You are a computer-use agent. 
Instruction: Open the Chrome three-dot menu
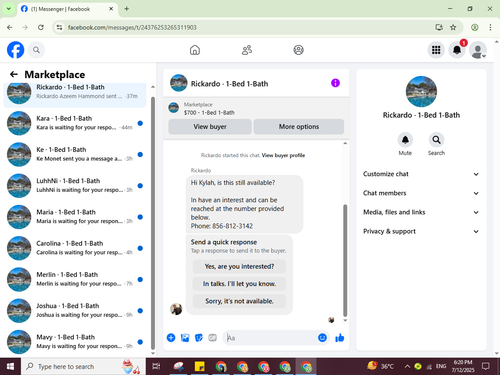[x=490, y=27]
